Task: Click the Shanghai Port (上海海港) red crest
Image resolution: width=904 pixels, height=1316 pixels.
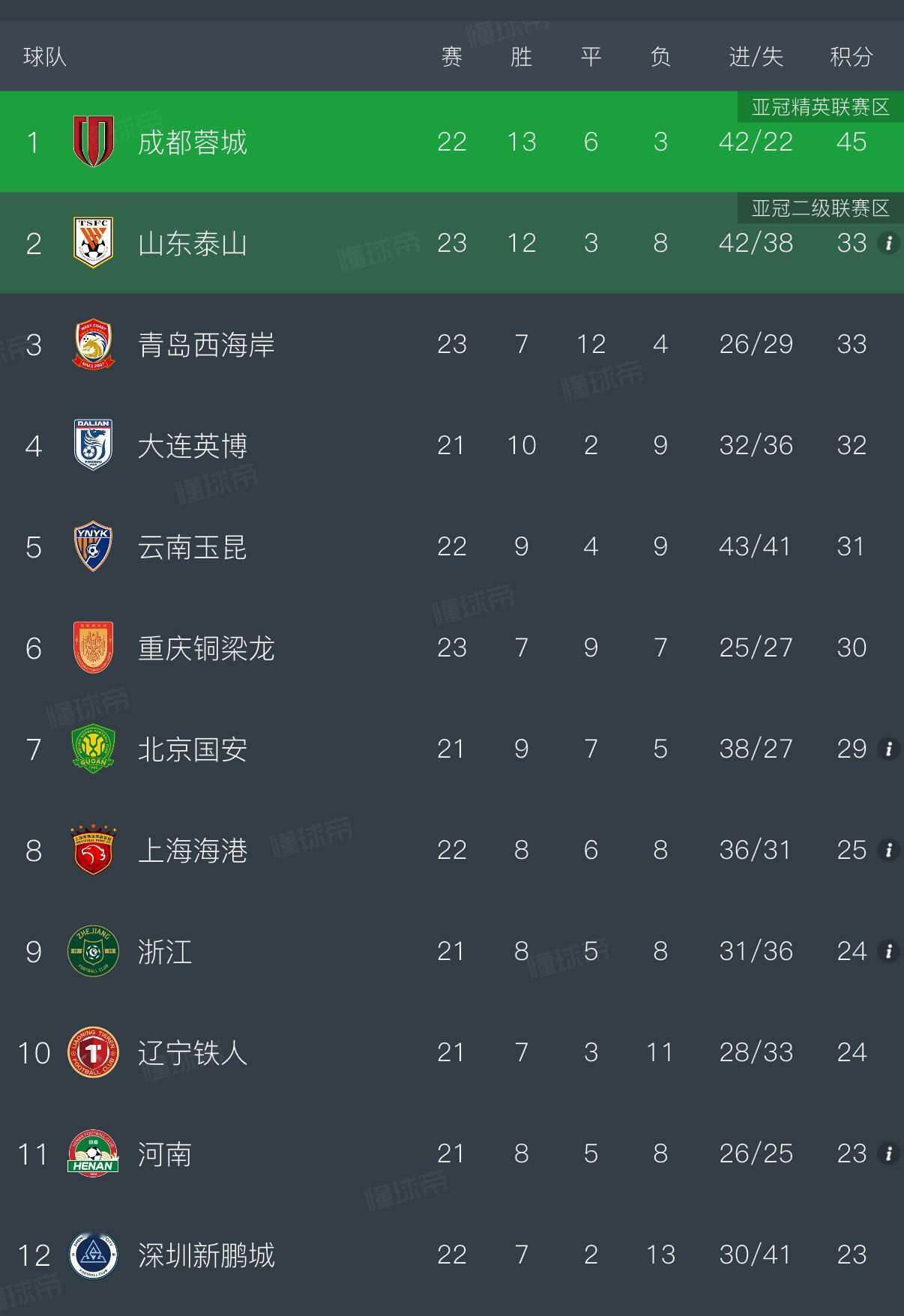Action: (93, 850)
